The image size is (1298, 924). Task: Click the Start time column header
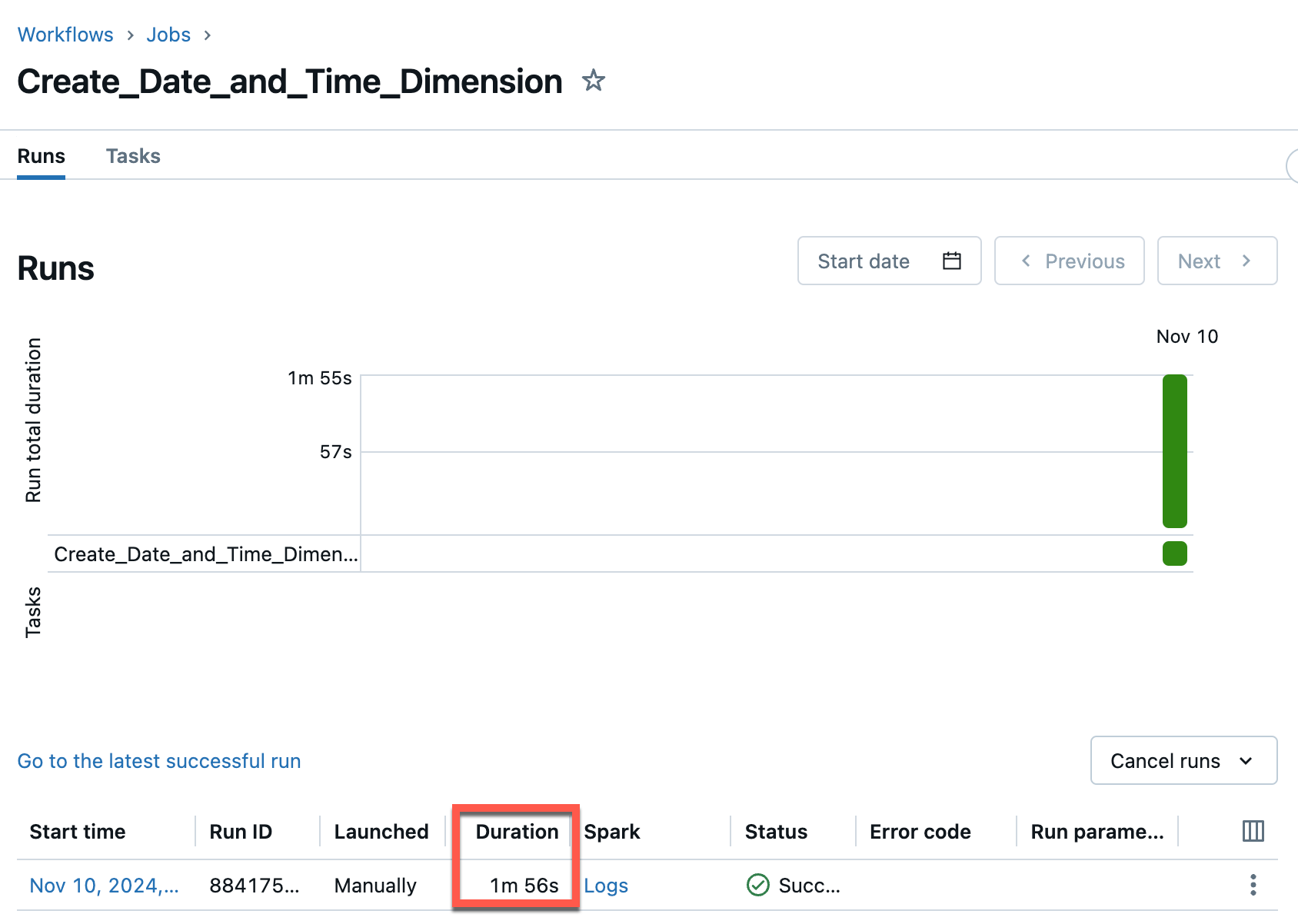[78, 832]
